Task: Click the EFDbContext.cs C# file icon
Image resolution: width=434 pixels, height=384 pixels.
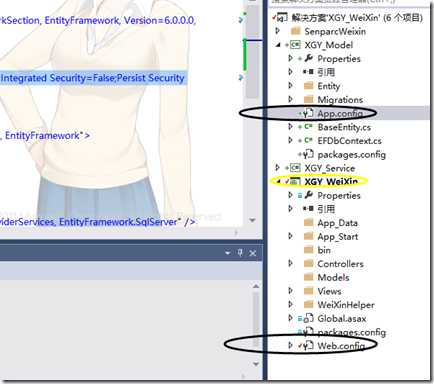Action: coord(308,140)
